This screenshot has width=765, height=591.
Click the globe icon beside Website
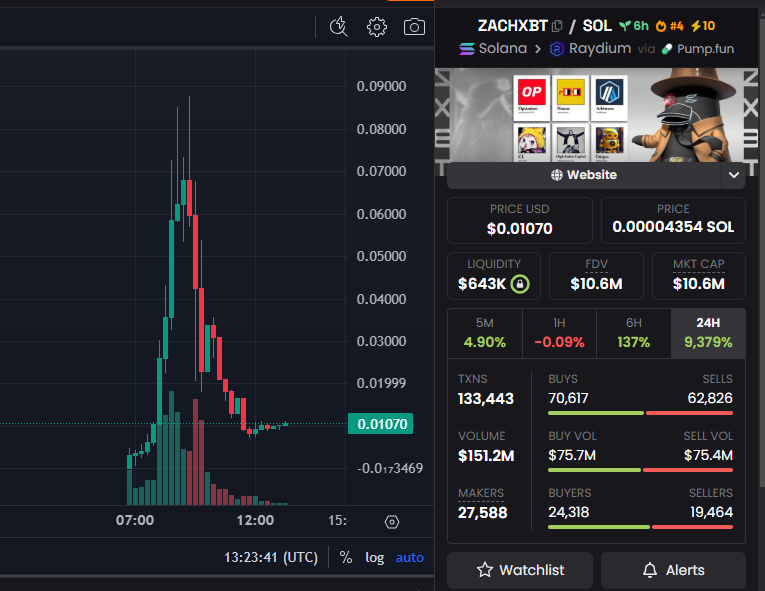click(x=557, y=175)
